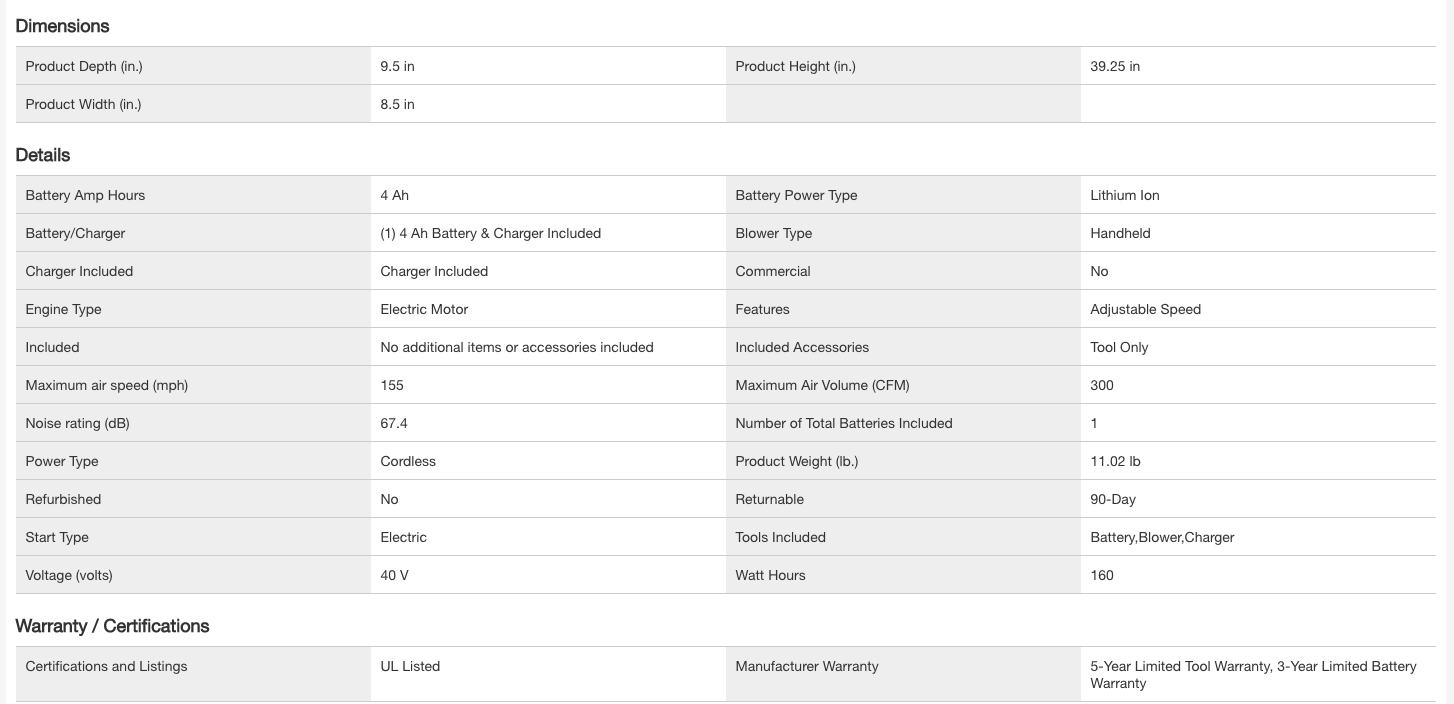
Task: Select the 11.02 lb product weight value
Action: coord(1115,462)
